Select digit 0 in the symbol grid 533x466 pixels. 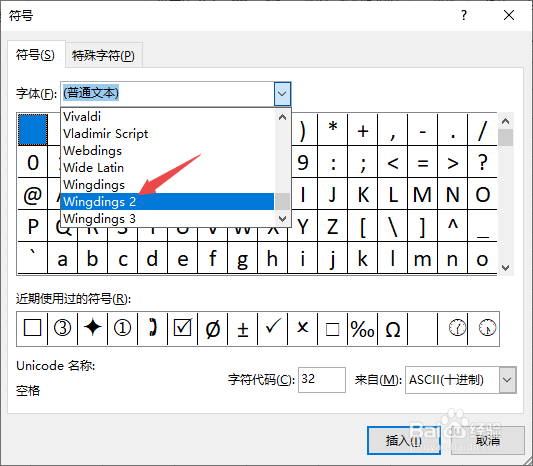(x=33, y=162)
